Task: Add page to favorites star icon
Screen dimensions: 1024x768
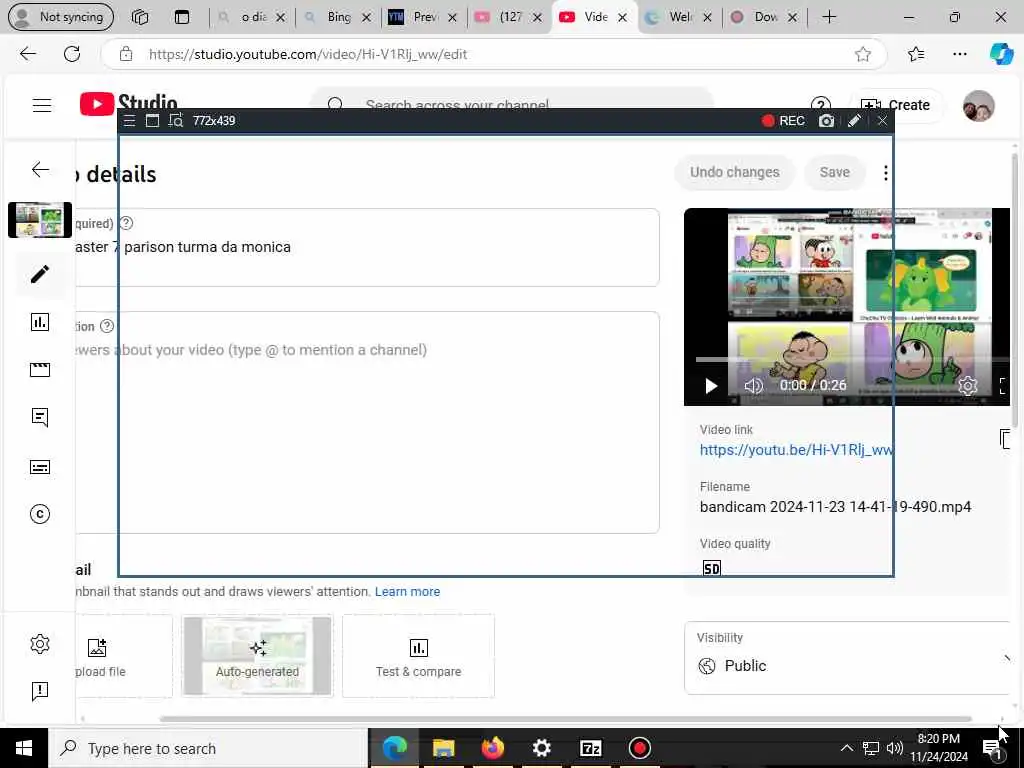Action: point(863,54)
